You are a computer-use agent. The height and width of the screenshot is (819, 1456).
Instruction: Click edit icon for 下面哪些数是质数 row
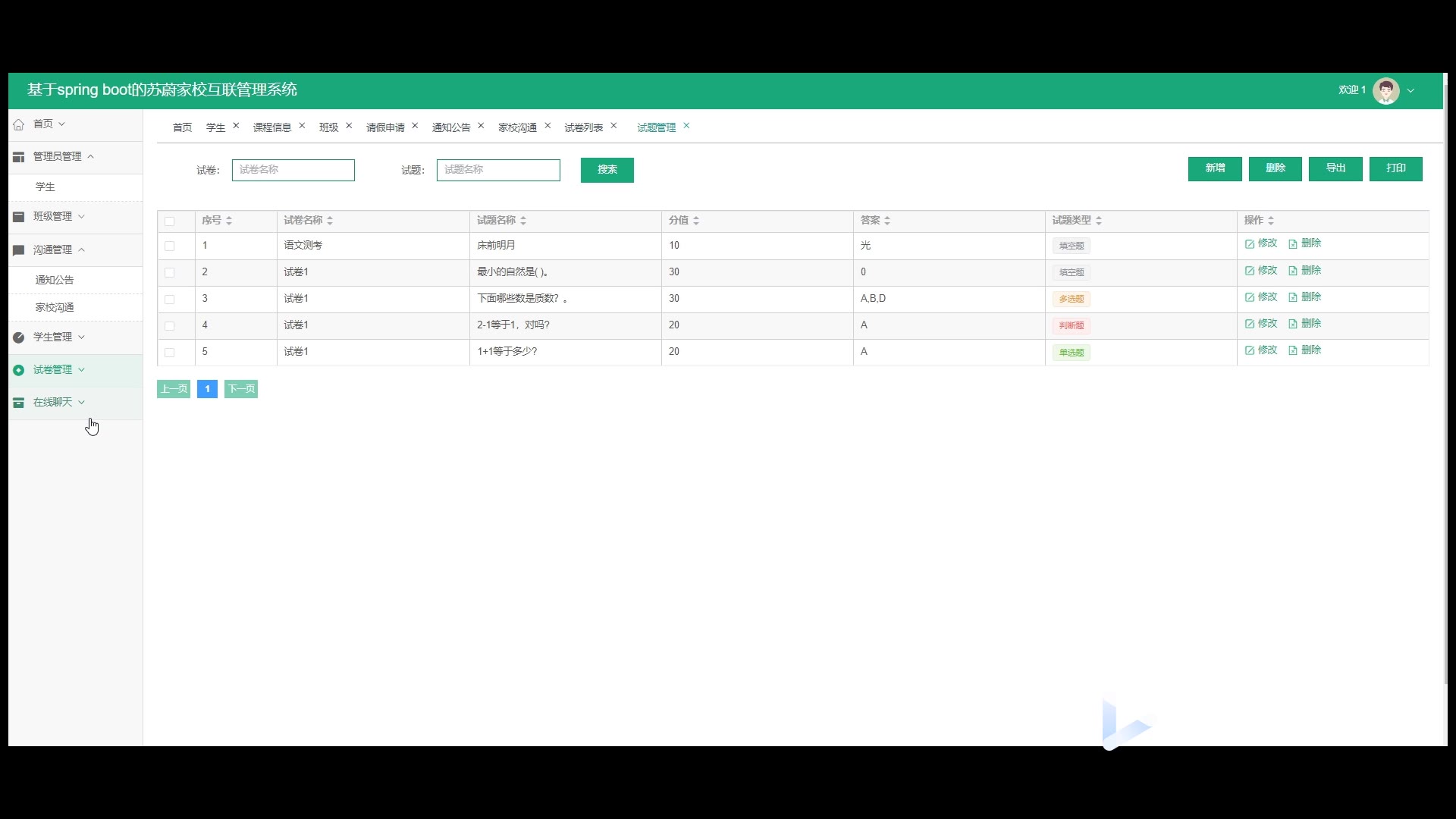point(1250,297)
